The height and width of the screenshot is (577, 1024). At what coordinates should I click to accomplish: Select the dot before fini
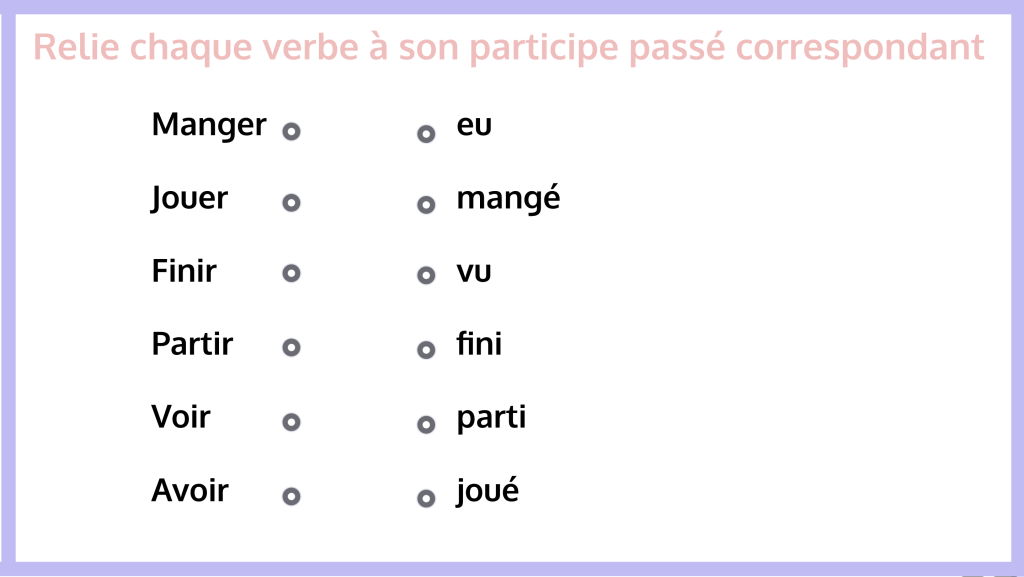coord(426,350)
